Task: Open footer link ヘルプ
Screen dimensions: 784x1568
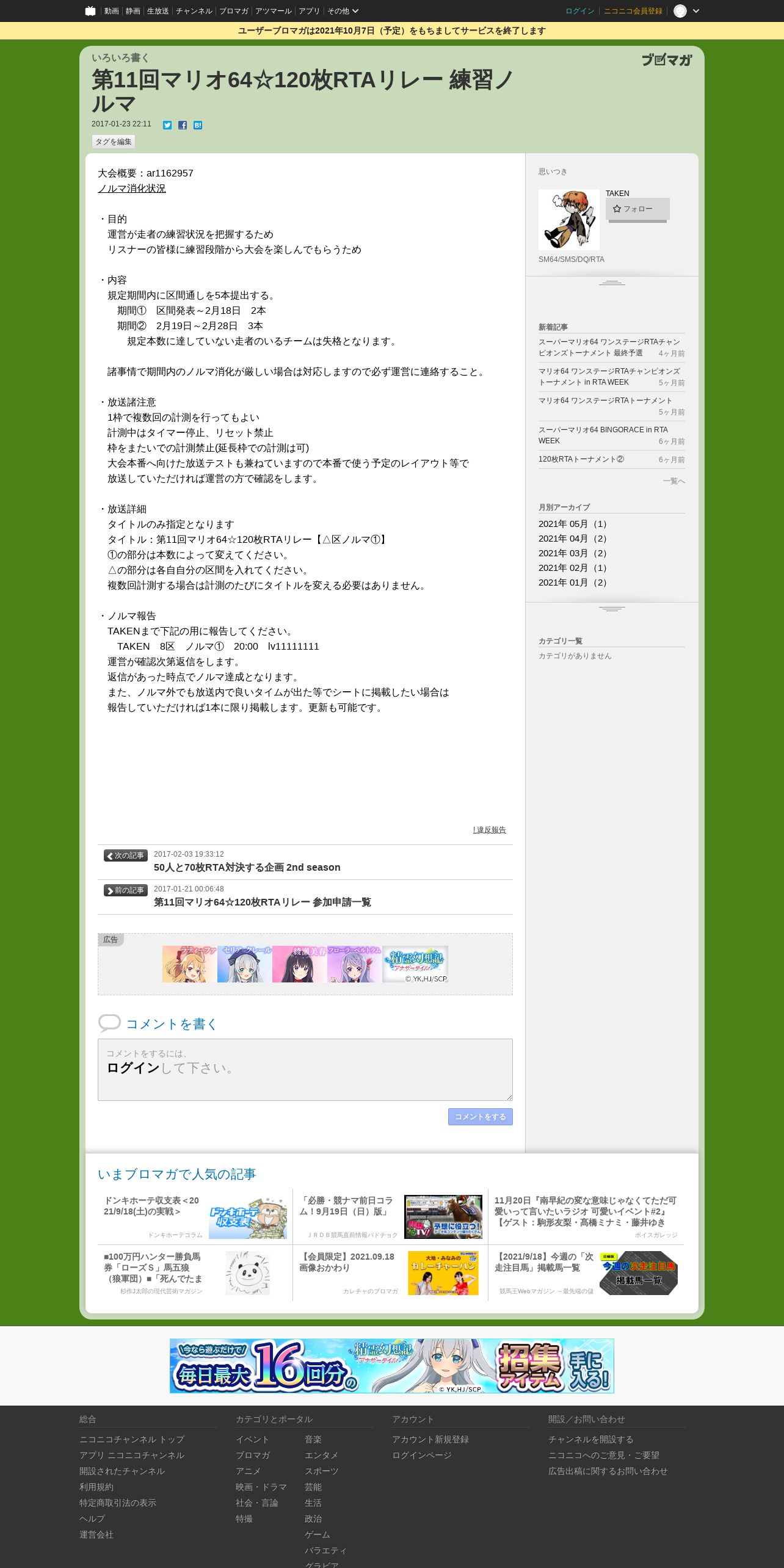Action: pos(92,1519)
